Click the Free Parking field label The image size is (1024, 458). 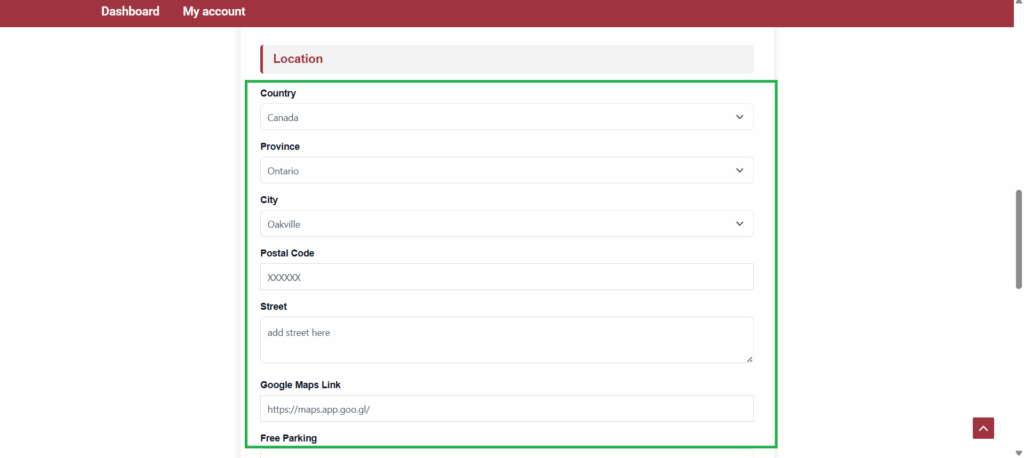pos(290,438)
